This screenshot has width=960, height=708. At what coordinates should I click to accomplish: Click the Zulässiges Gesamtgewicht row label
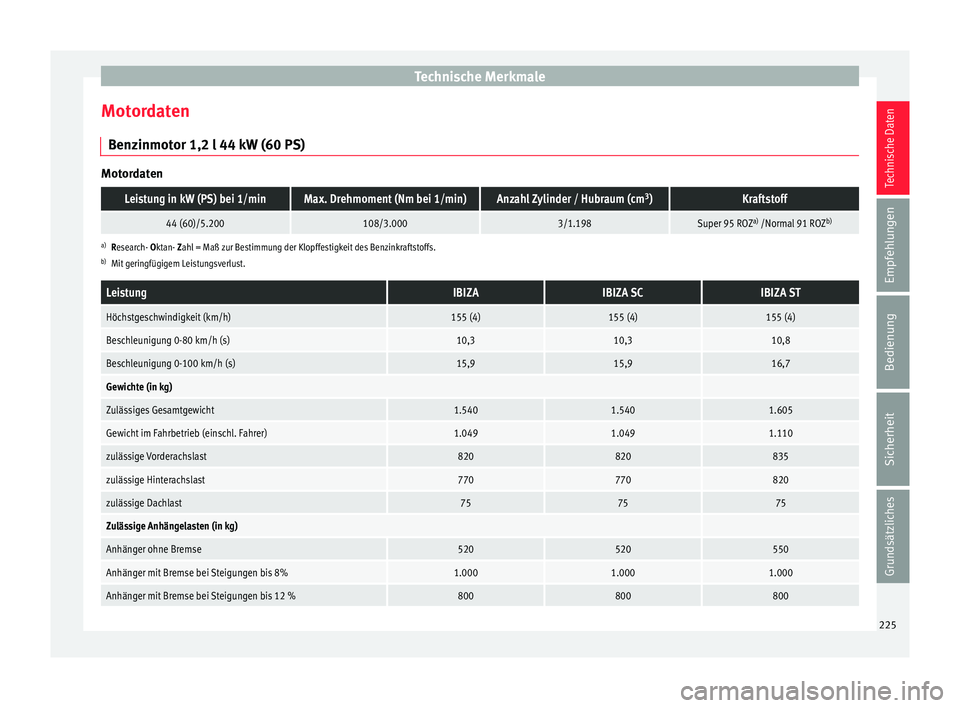(160, 410)
